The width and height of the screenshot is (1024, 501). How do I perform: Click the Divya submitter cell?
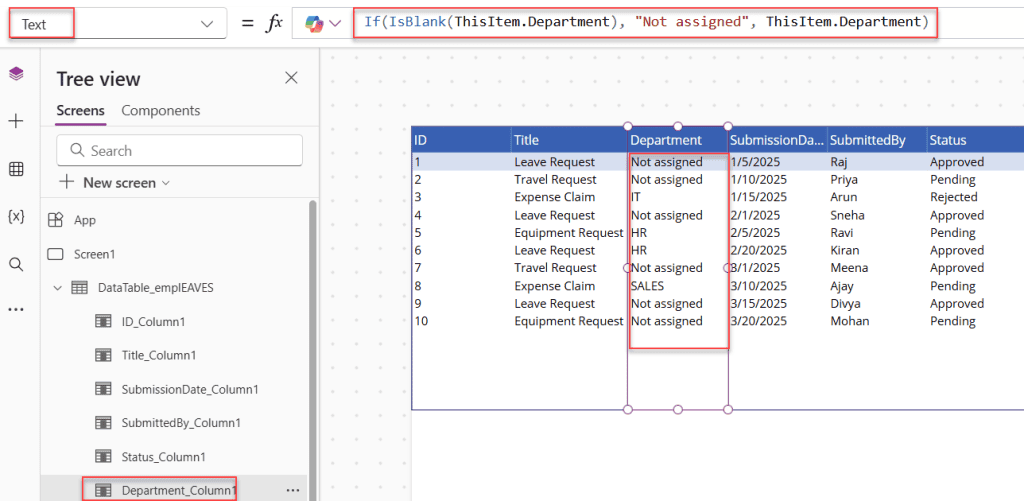(x=846, y=304)
